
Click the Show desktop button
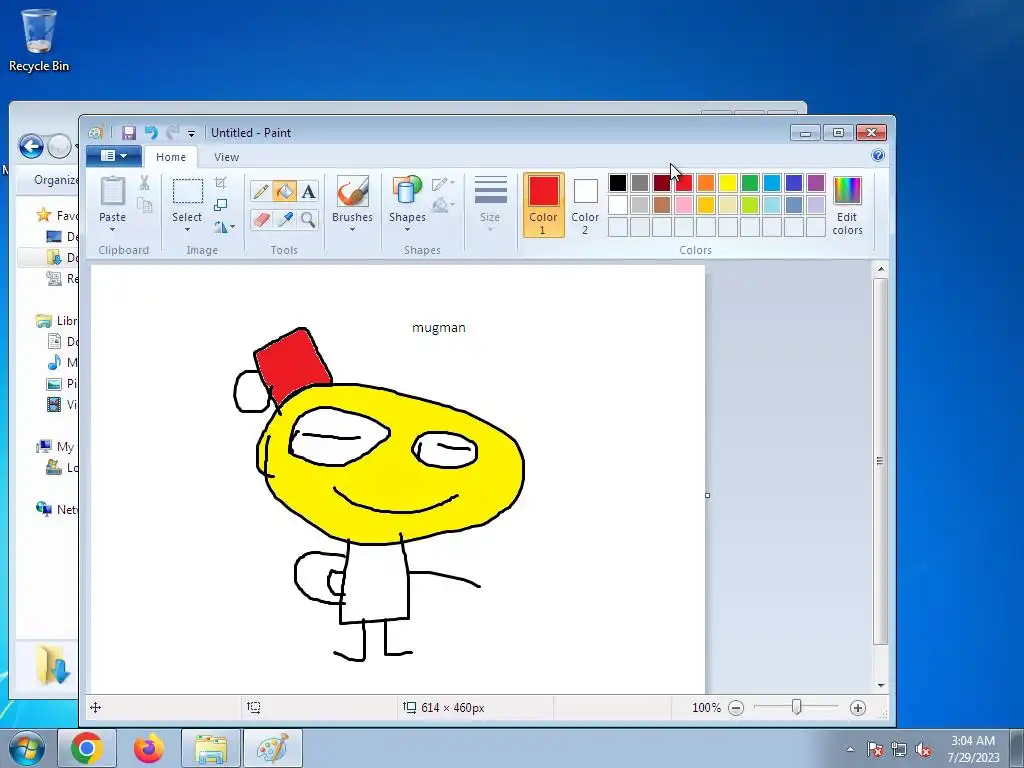(1017, 748)
